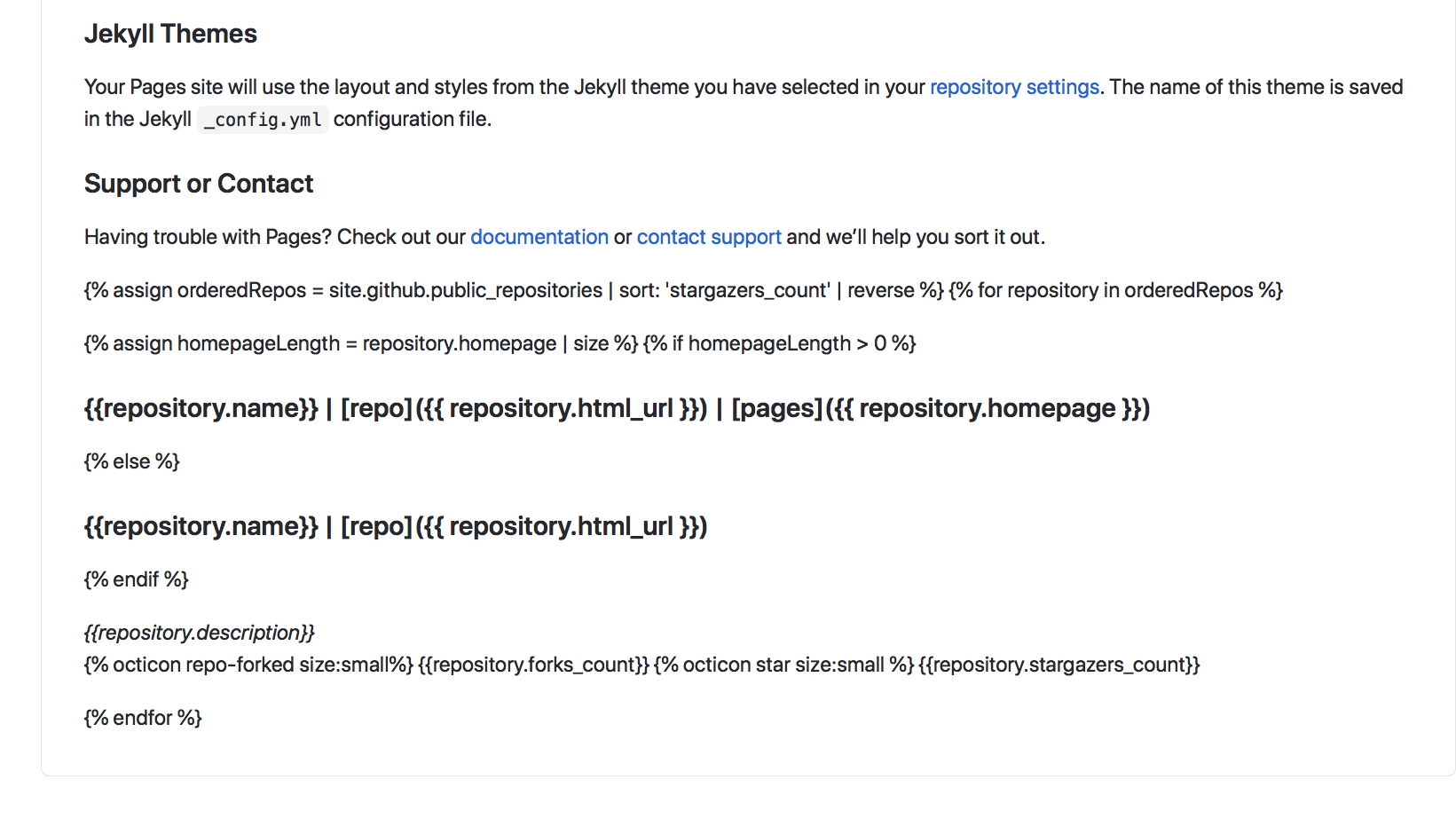Viewport: 1456px width, 819px height.
Task: Follow the contact support link
Action: click(709, 237)
